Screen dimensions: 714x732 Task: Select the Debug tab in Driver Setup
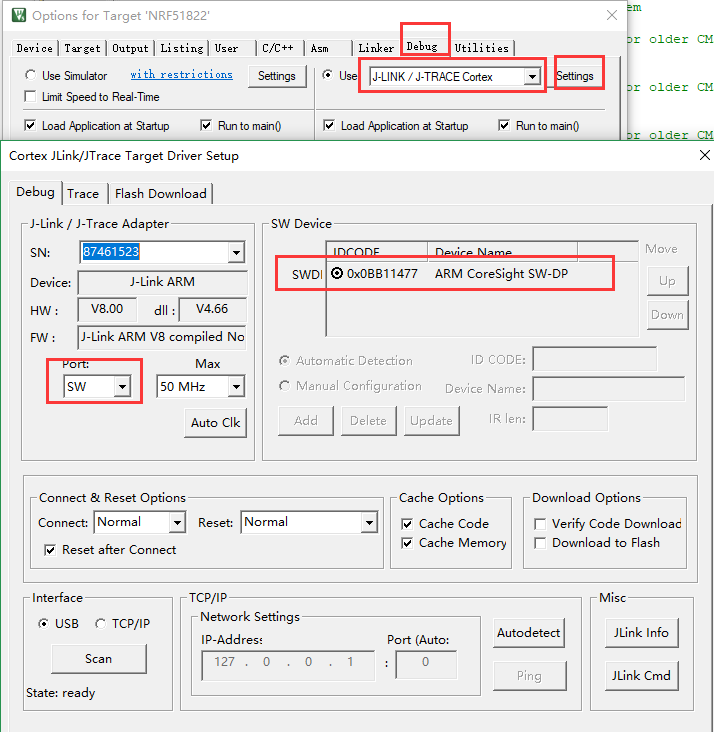pyautogui.click(x=35, y=192)
